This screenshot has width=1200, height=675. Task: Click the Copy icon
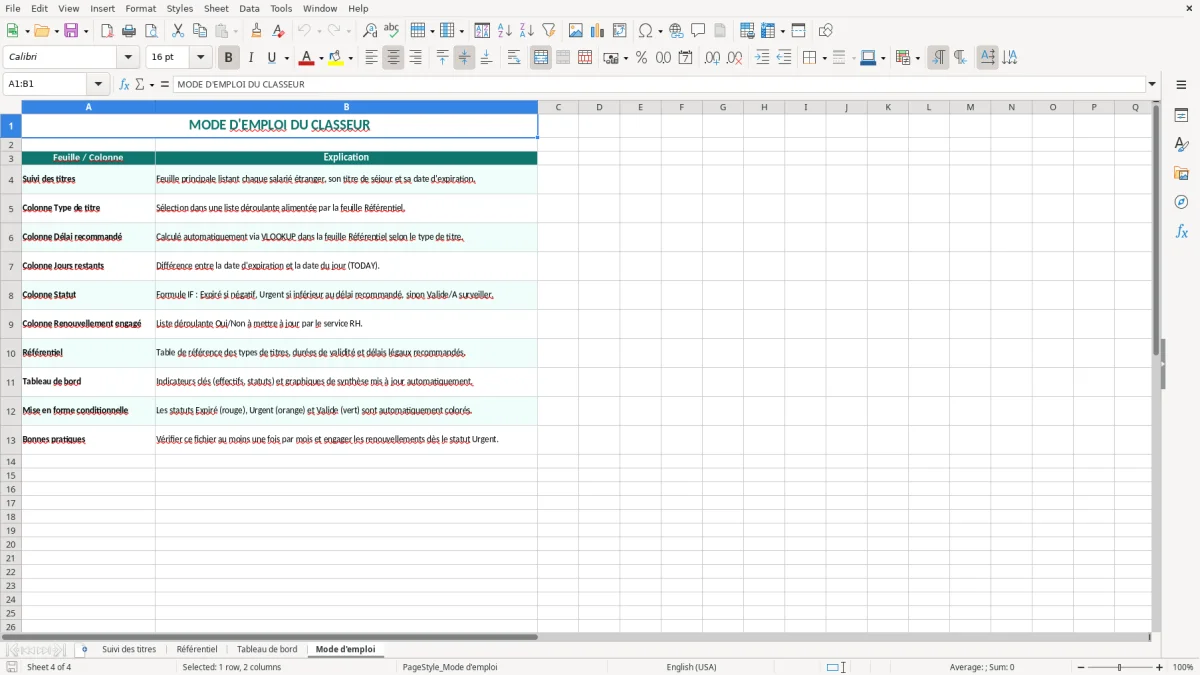click(x=200, y=31)
